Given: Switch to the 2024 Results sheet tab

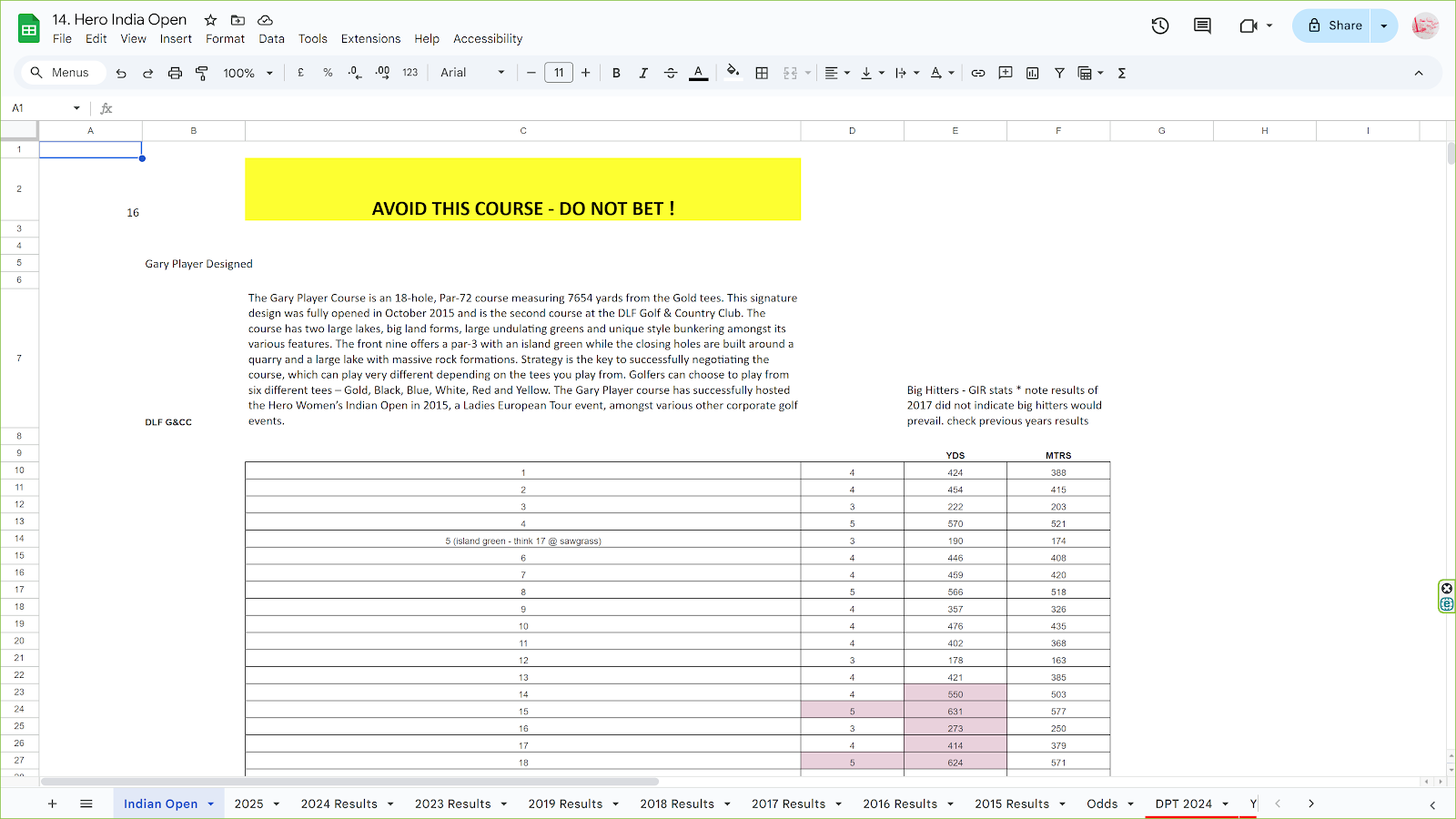Looking at the screenshot, I should click(x=348, y=804).
